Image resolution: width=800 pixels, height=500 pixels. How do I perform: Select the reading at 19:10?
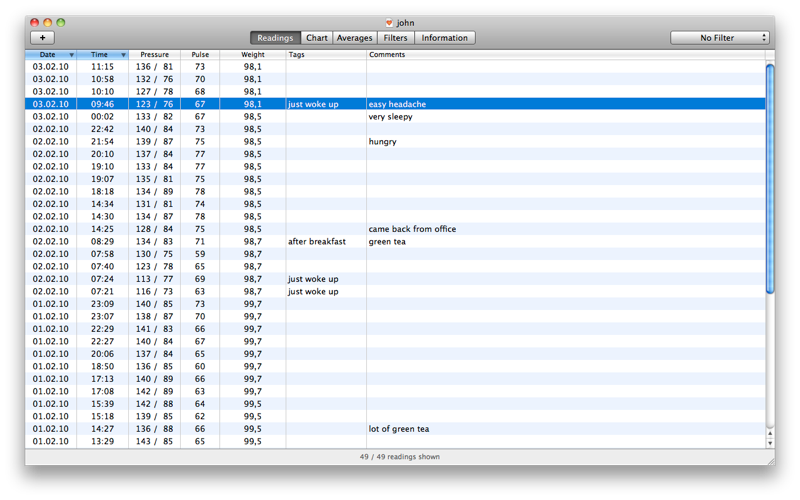click(395, 167)
